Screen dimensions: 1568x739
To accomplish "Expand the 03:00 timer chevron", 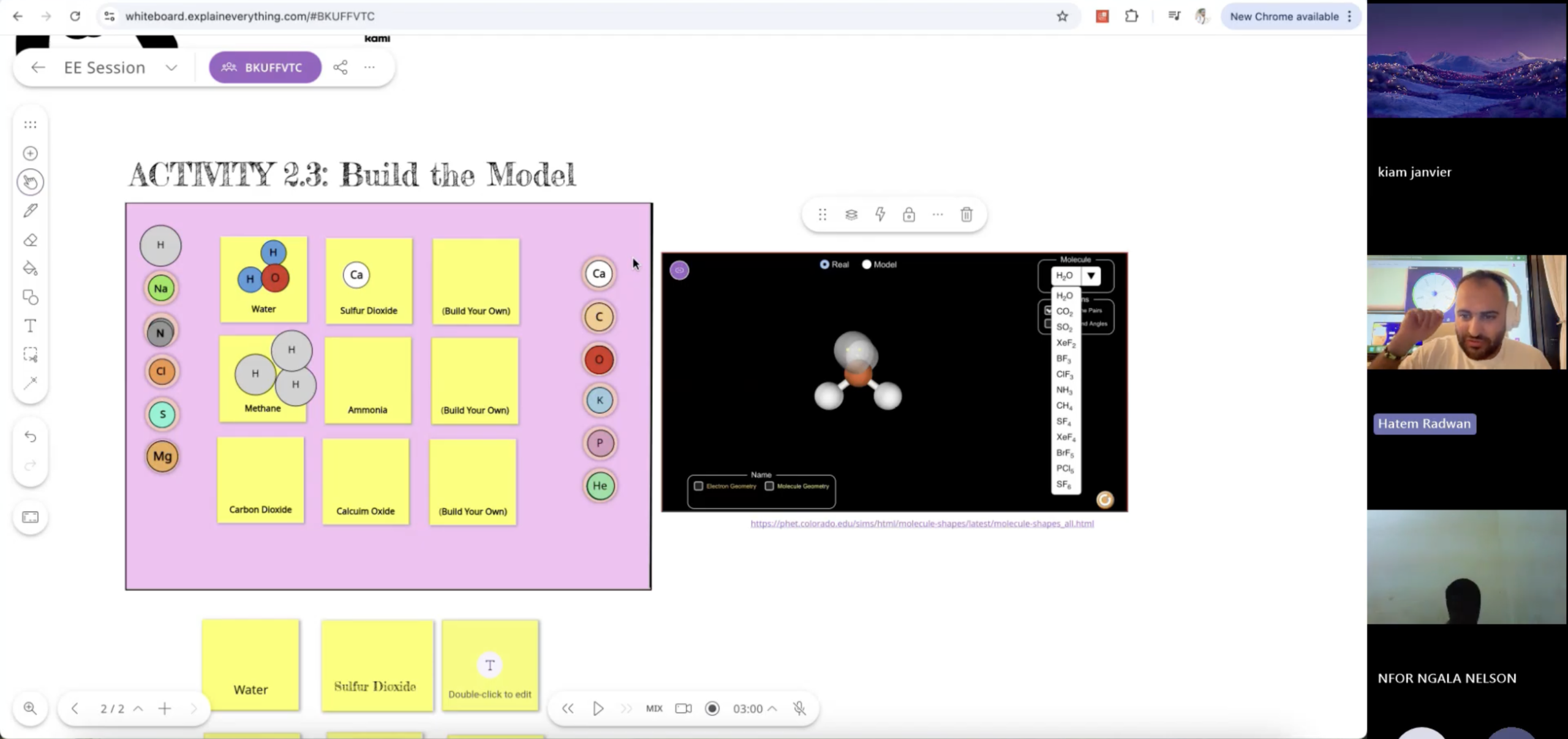I will click(x=772, y=708).
